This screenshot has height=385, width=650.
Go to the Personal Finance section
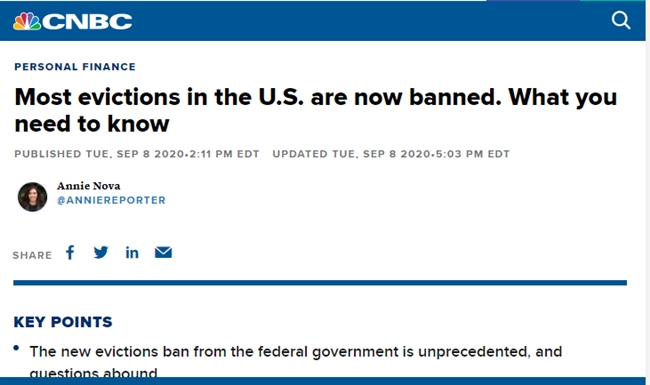[75, 67]
